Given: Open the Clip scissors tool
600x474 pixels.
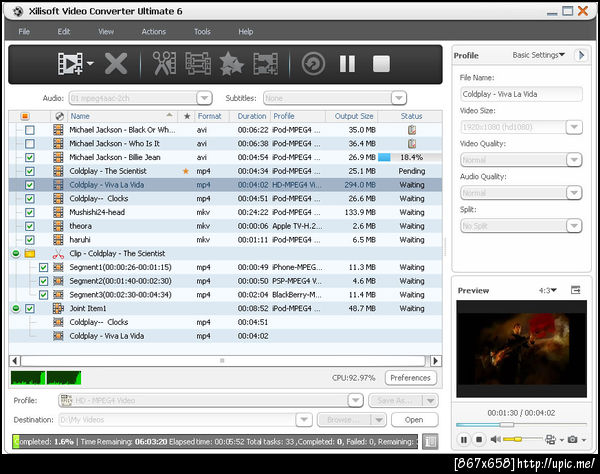Looking at the screenshot, I should pyautogui.click(x=165, y=64).
